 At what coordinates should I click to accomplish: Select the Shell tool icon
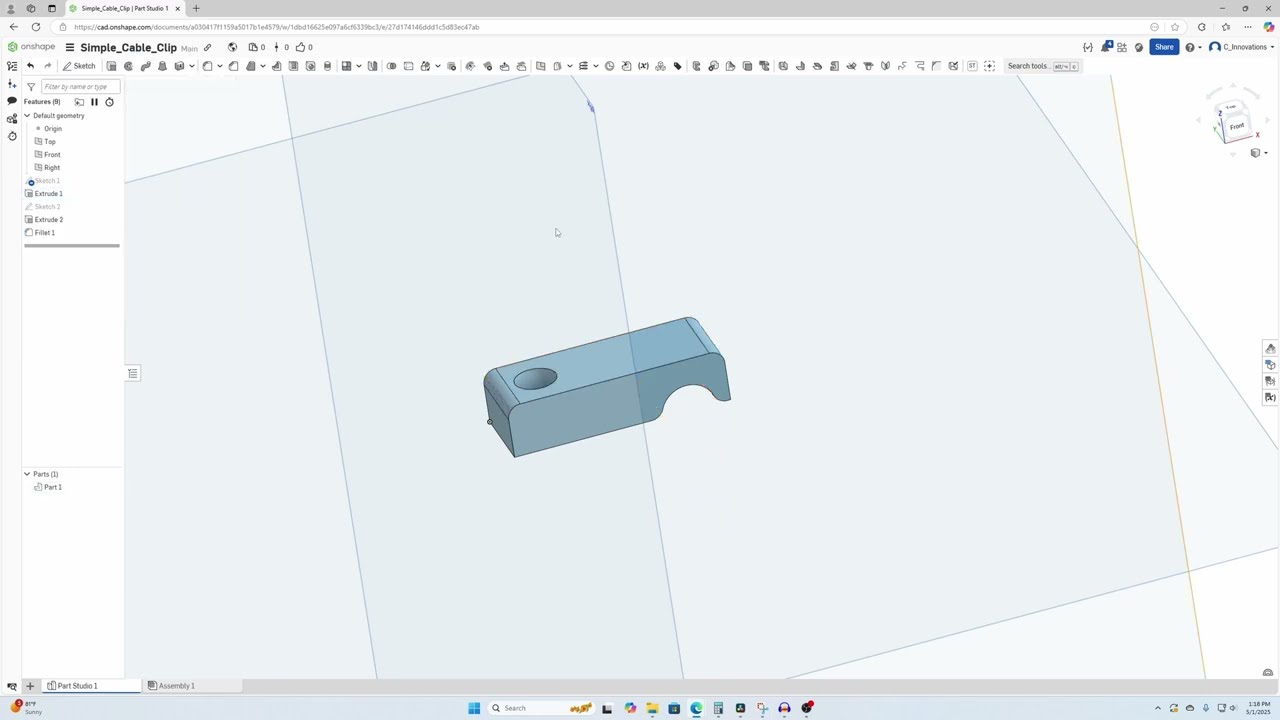[293, 66]
